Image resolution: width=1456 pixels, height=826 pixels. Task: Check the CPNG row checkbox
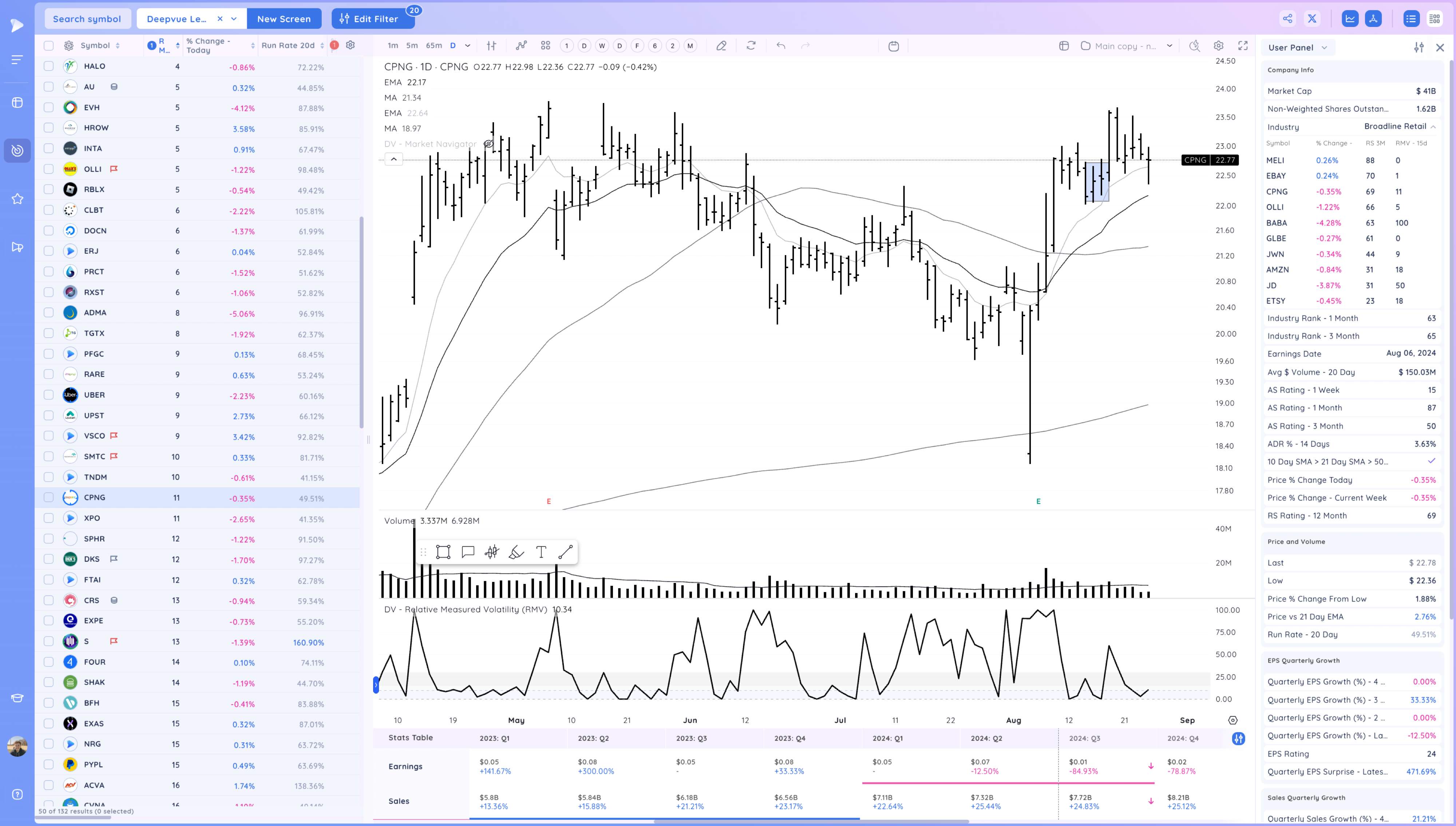point(49,497)
